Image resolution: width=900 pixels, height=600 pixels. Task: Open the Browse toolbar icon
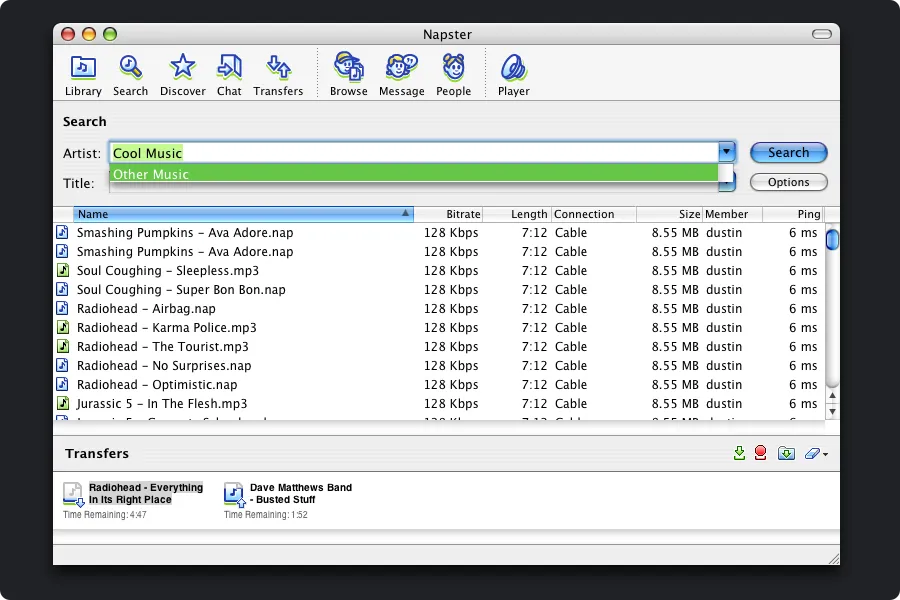(x=348, y=75)
